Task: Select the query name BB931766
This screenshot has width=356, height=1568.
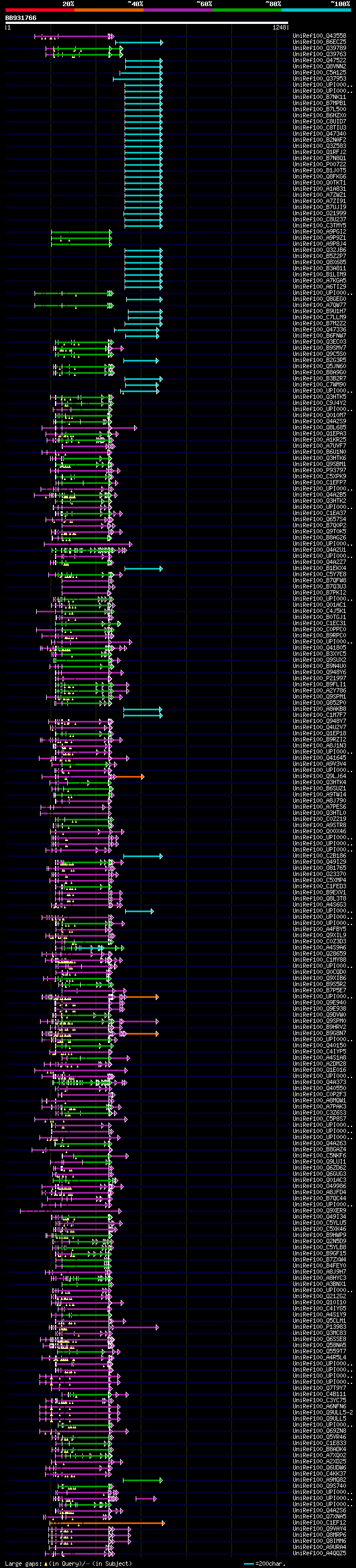Action: pyautogui.click(x=21, y=18)
